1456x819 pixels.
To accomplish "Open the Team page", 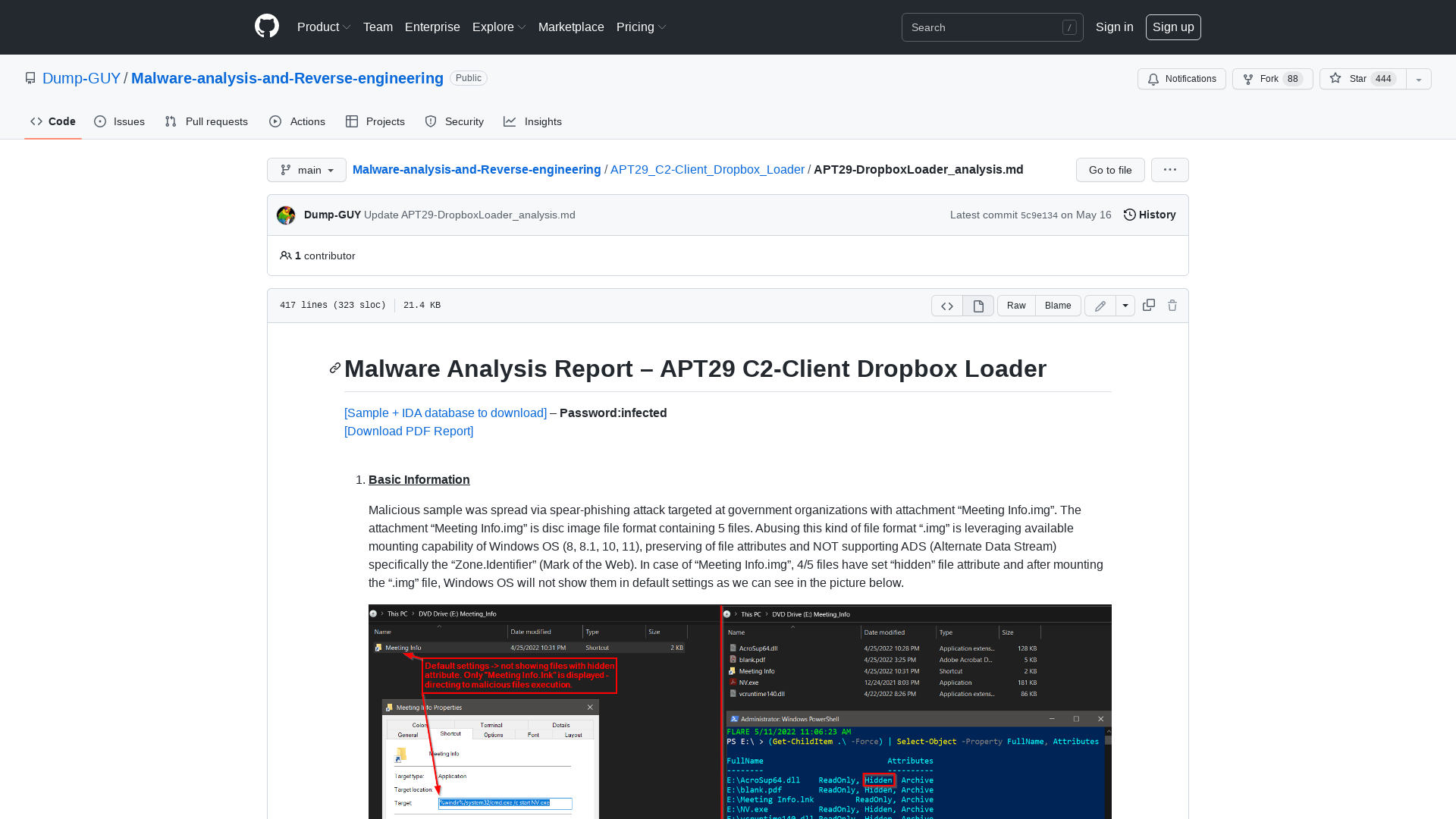I will (x=378, y=27).
